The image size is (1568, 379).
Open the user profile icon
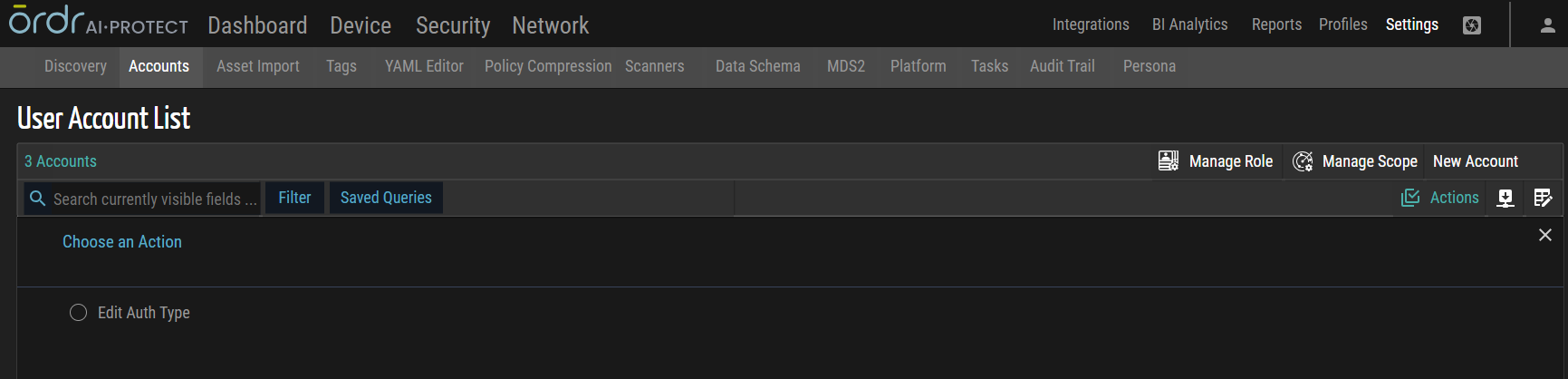click(x=1548, y=25)
